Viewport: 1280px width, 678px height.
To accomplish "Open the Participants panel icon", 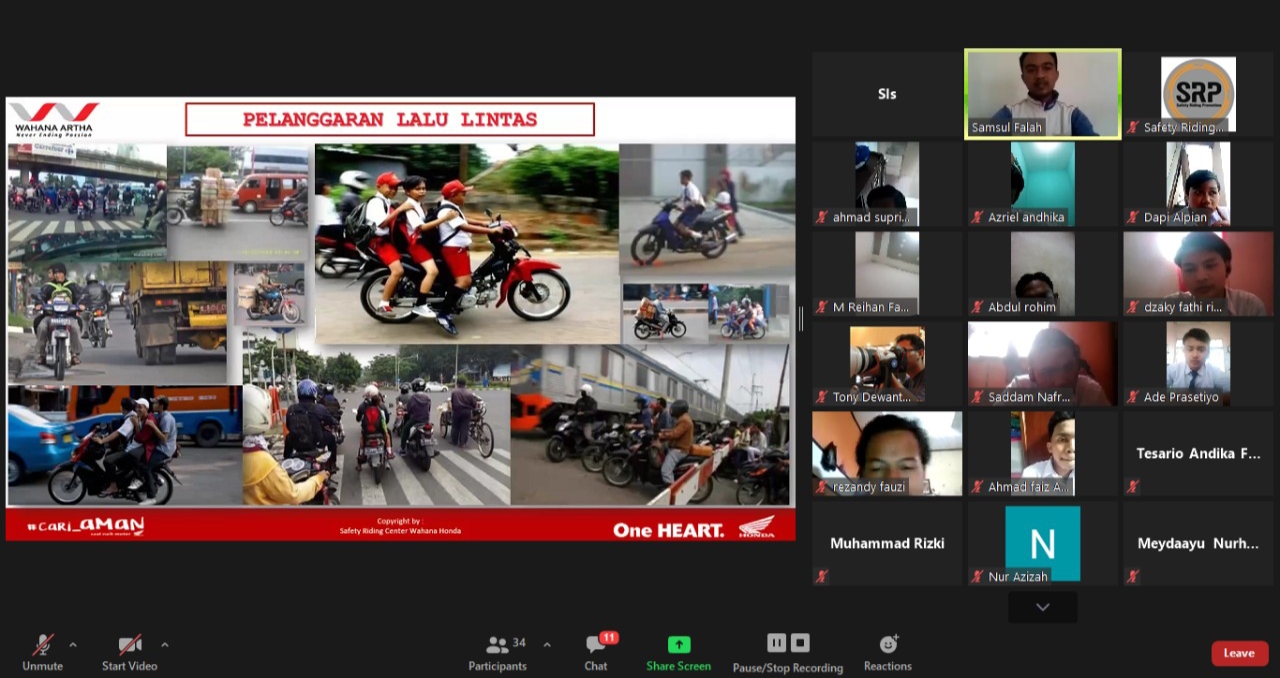I will coord(497,646).
